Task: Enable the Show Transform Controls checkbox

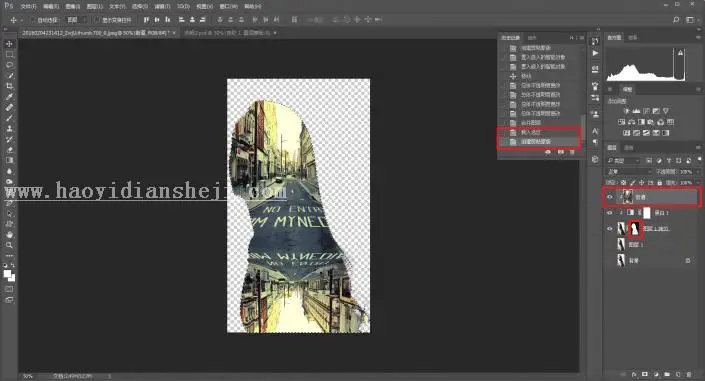Action: coord(97,20)
